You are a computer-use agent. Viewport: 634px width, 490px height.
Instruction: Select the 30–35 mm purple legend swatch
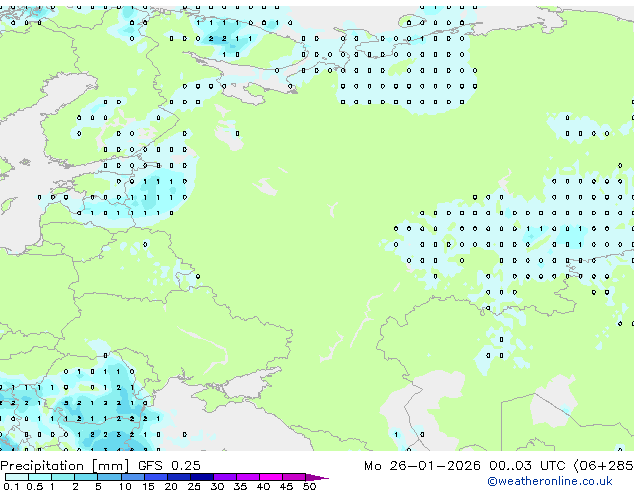click(224, 477)
